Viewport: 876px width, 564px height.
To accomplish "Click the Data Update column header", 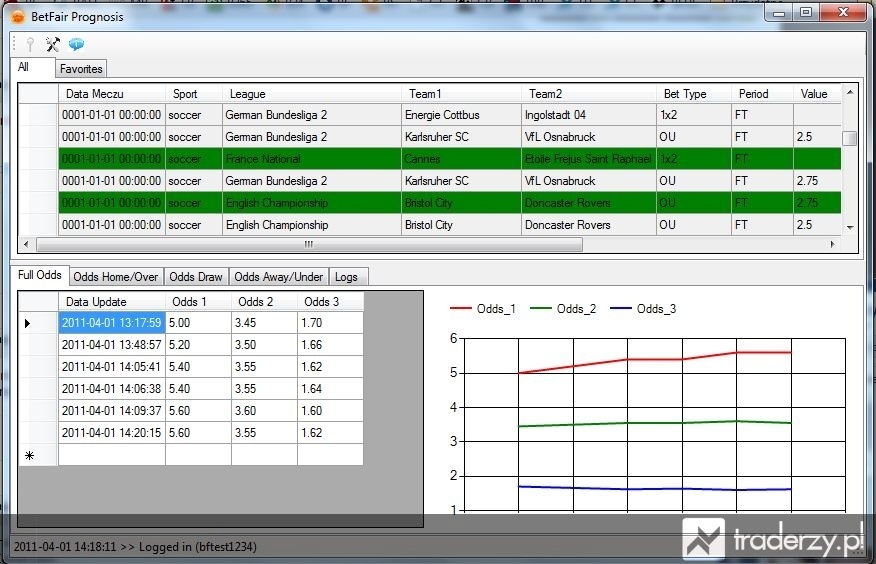I will coord(112,302).
